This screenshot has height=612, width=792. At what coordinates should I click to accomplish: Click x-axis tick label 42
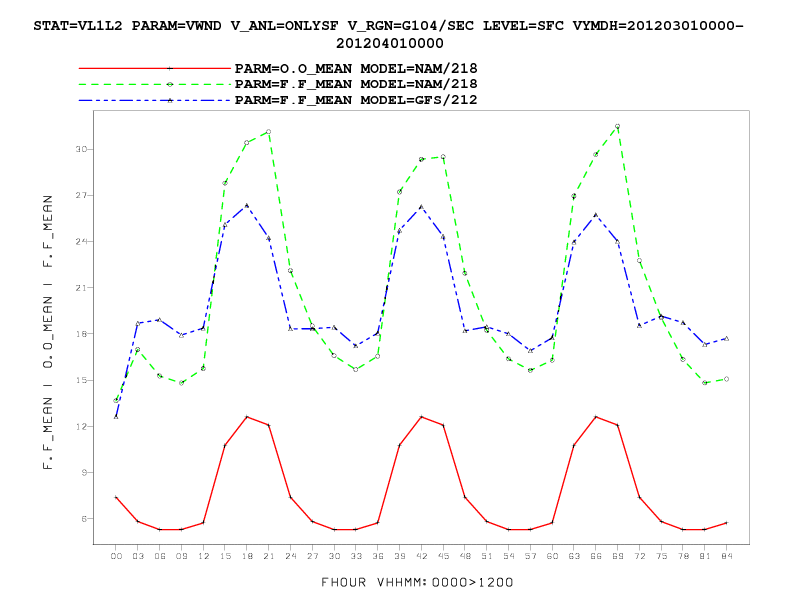pyautogui.click(x=421, y=556)
